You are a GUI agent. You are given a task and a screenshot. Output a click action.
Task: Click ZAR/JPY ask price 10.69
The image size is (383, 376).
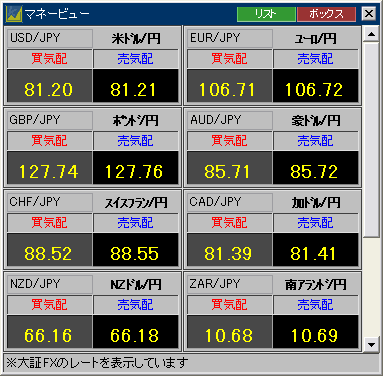pos(315,332)
